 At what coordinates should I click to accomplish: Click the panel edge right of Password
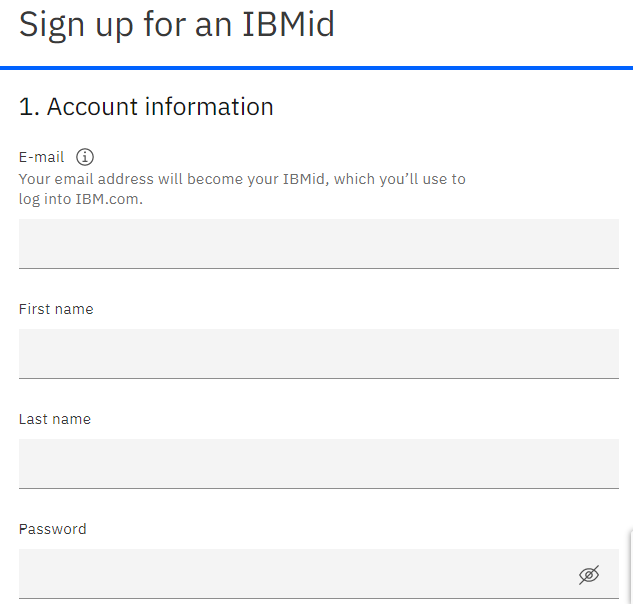coord(631,567)
